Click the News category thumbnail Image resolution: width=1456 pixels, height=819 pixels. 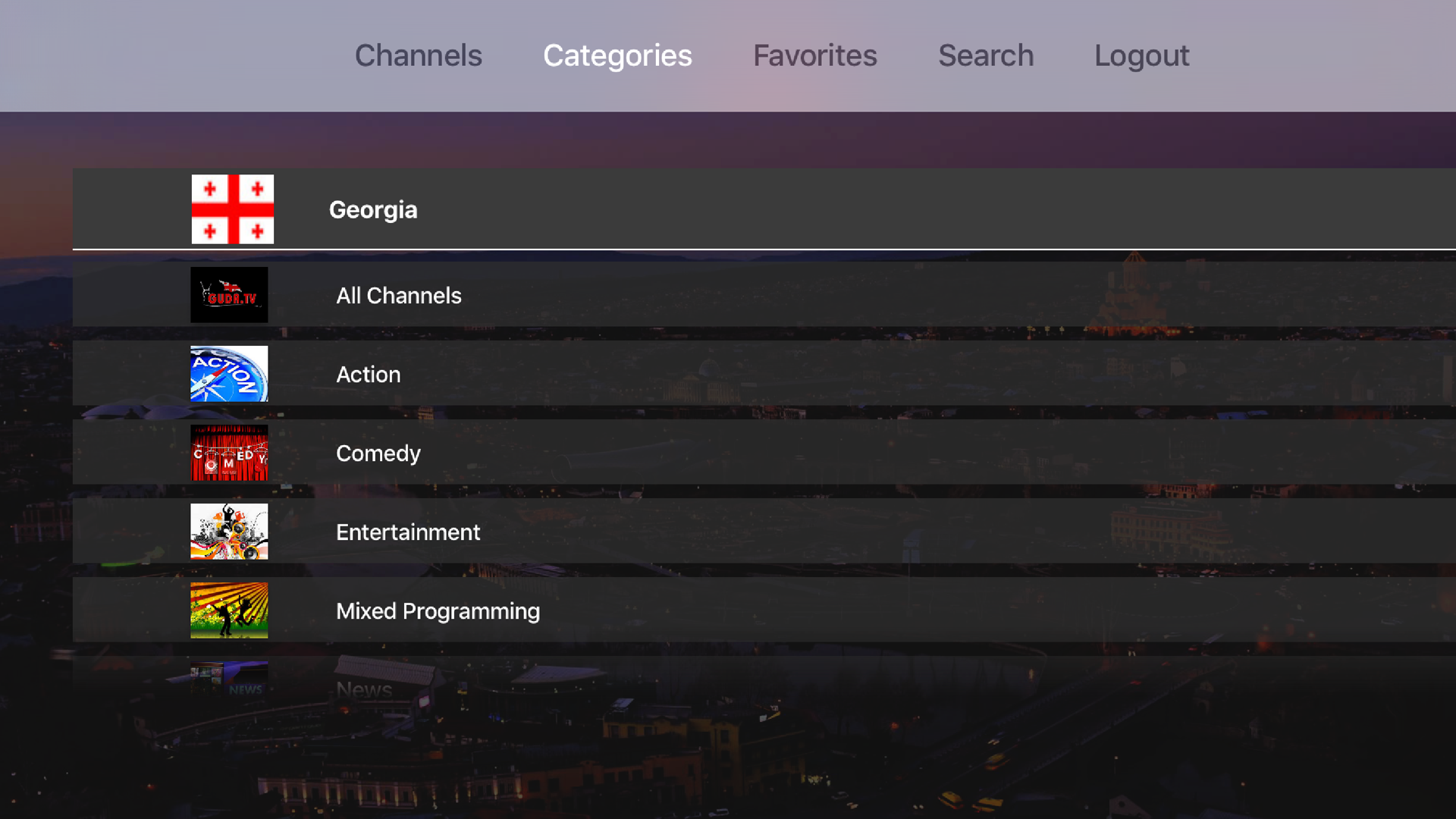(x=229, y=680)
